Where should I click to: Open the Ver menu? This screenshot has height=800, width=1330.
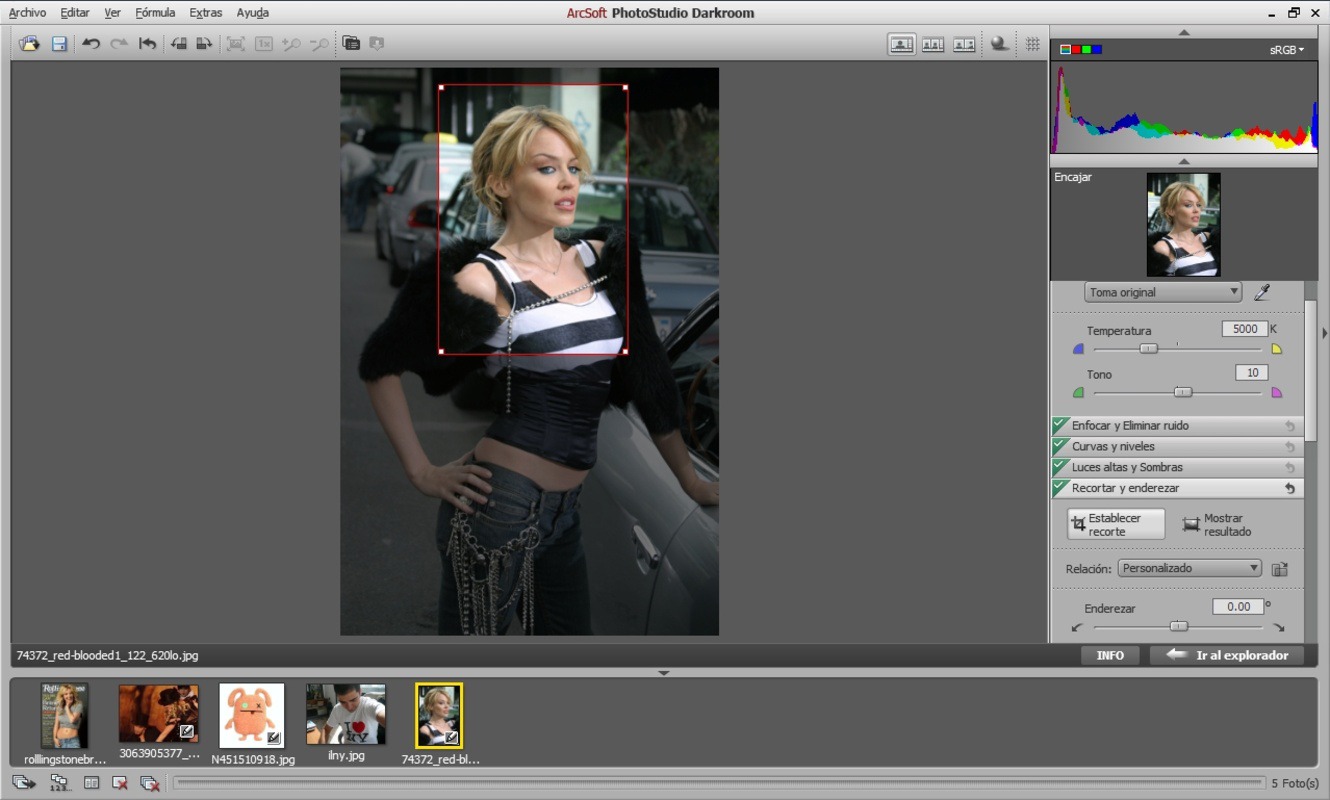[x=113, y=13]
